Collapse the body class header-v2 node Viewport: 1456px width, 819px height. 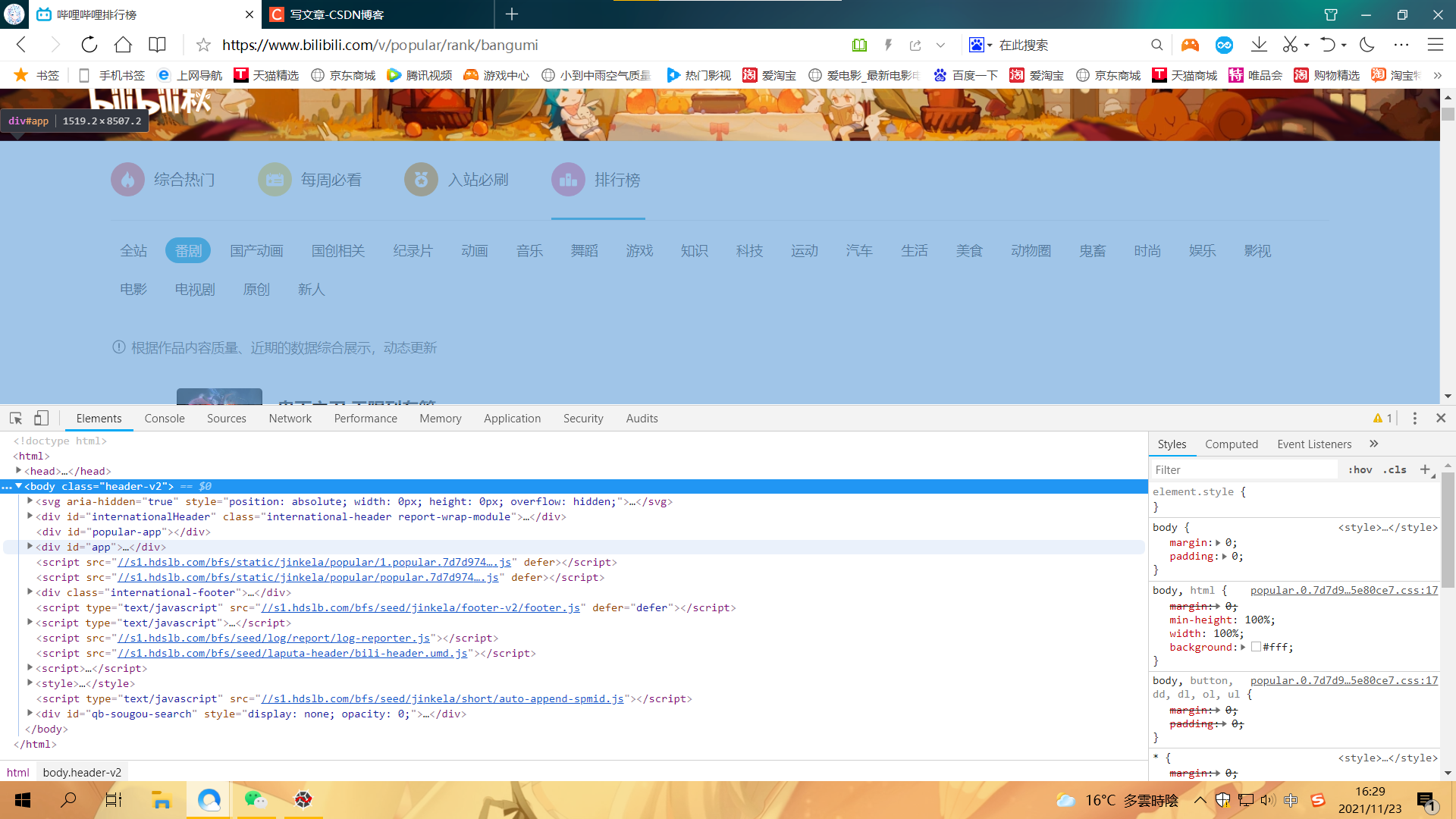tap(19, 486)
